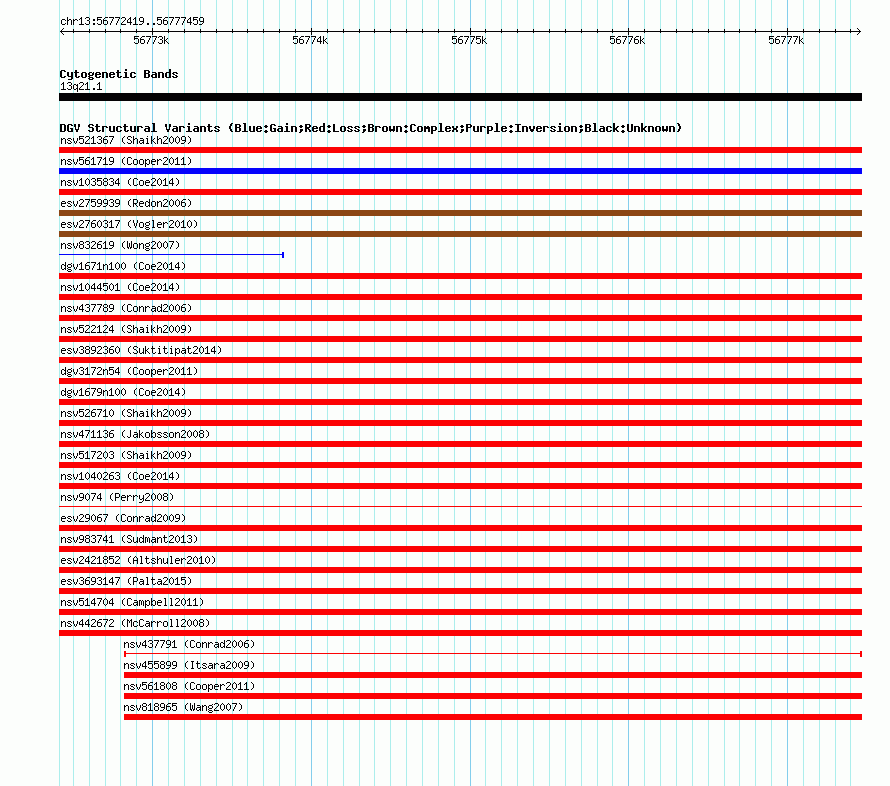Open the nsv561719 (Cooper2011) label
The height and width of the screenshot is (786, 890).
[x=126, y=161]
